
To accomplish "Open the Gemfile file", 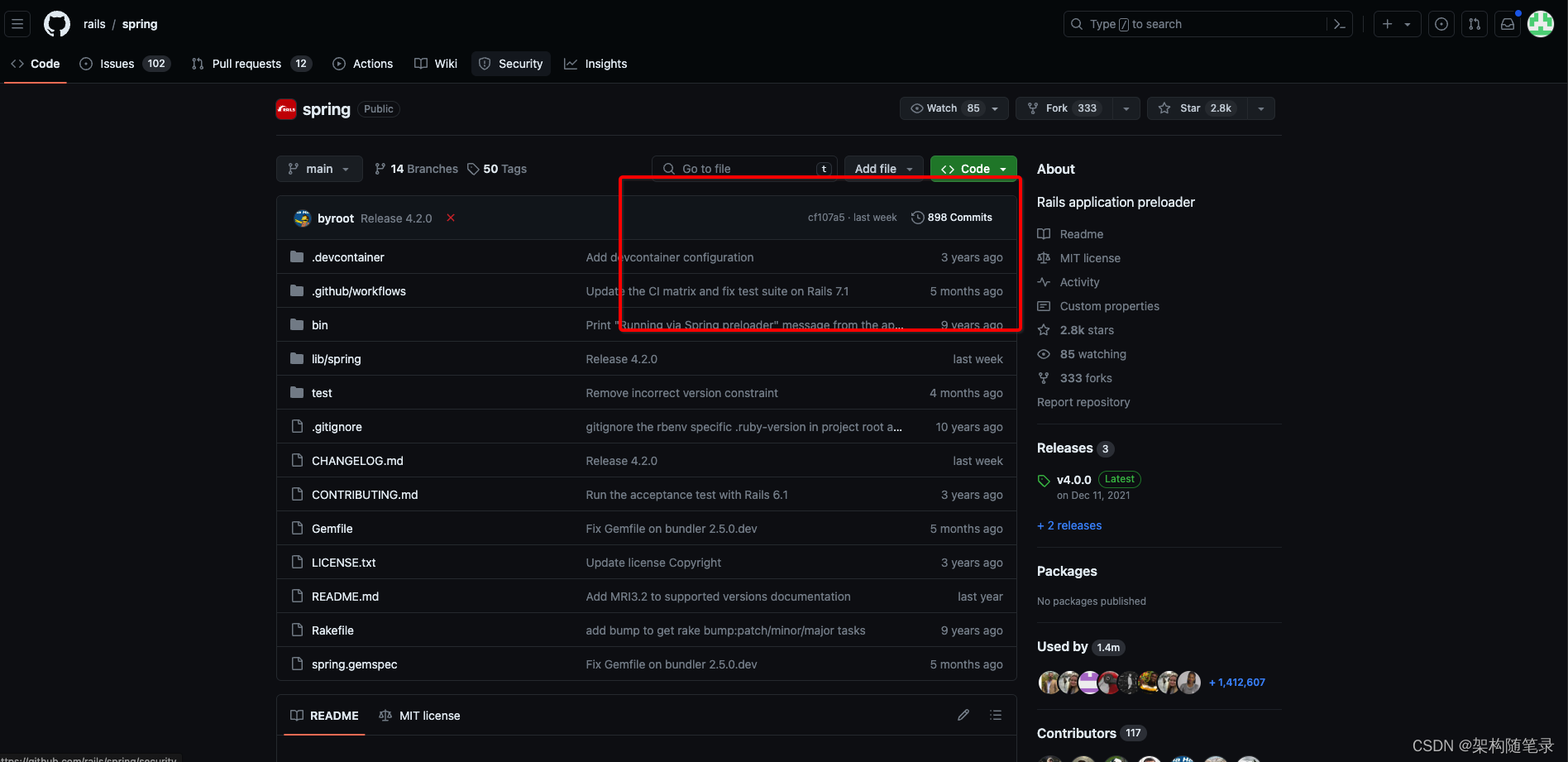I will pyautogui.click(x=332, y=529).
